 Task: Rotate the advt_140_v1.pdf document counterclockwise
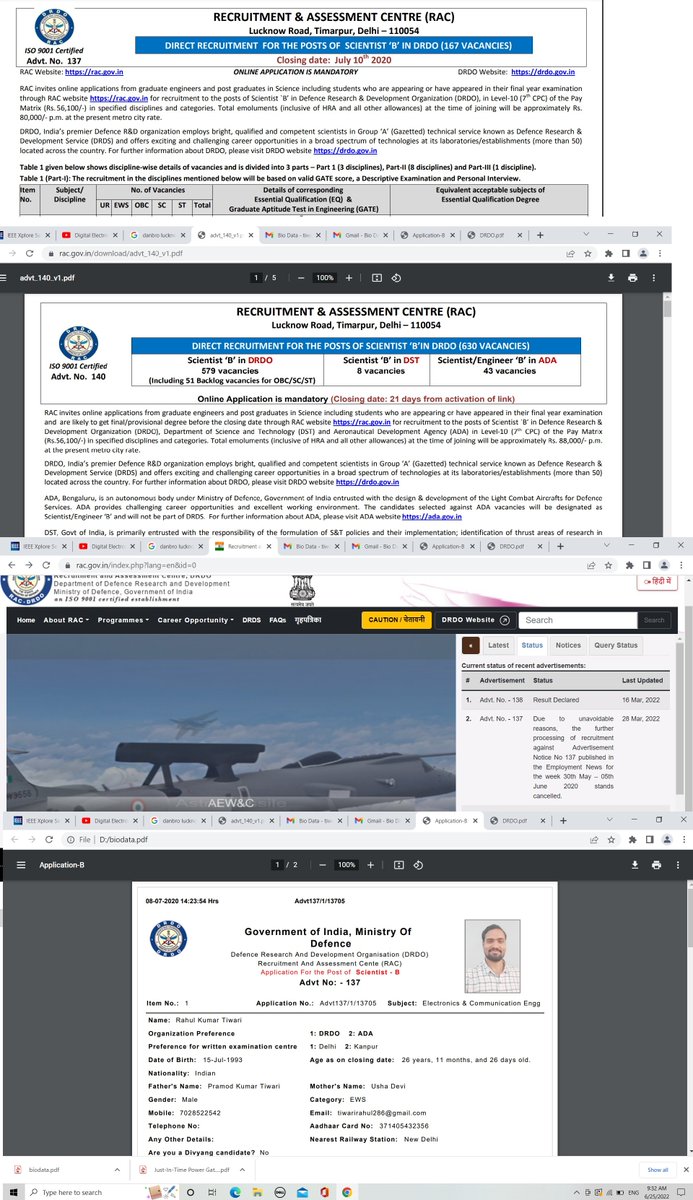397,277
